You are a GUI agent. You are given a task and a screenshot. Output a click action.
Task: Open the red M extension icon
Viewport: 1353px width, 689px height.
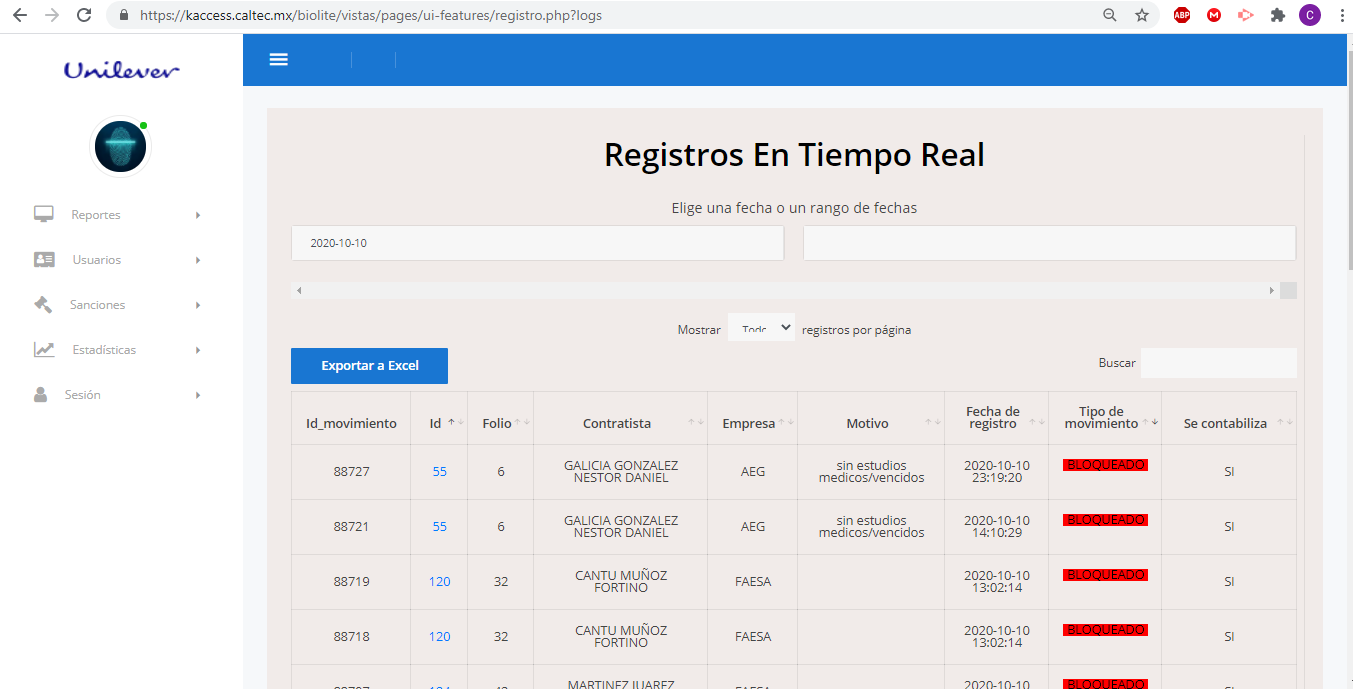coord(1214,15)
